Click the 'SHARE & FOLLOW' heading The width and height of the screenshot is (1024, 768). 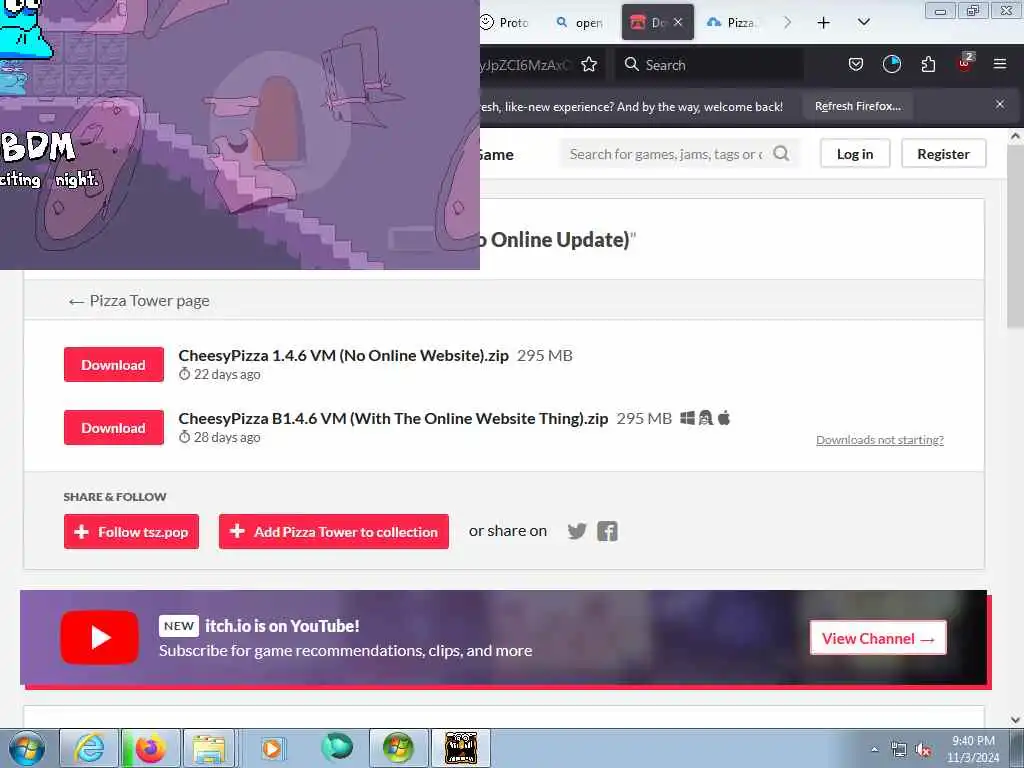pyautogui.click(x=115, y=496)
